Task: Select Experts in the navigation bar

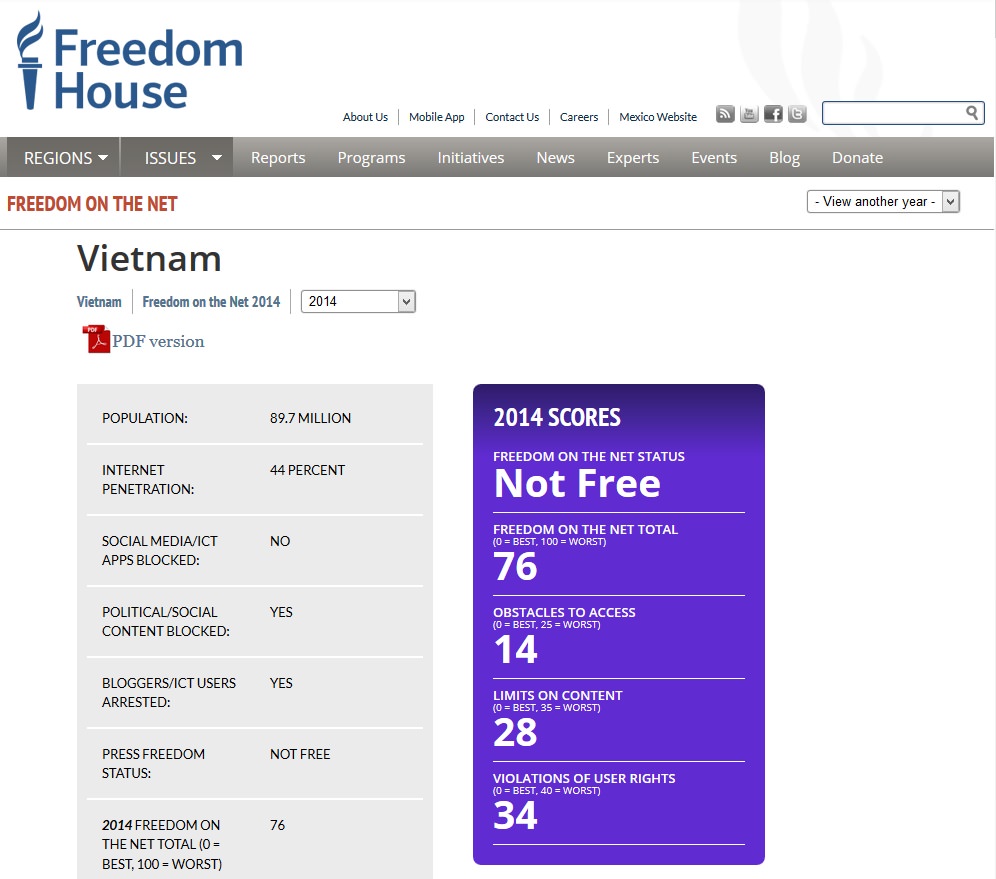Action: click(633, 158)
